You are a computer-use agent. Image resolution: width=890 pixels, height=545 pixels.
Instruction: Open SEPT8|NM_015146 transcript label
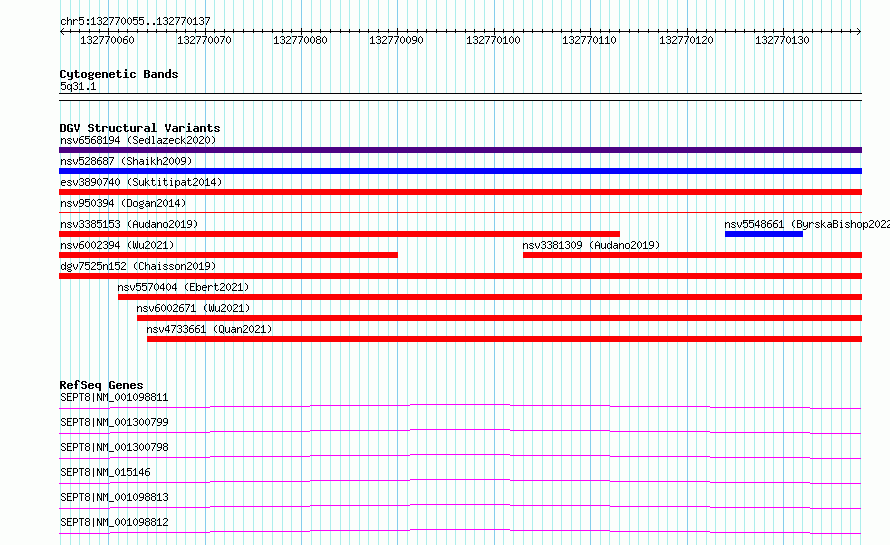click(x=106, y=472)
